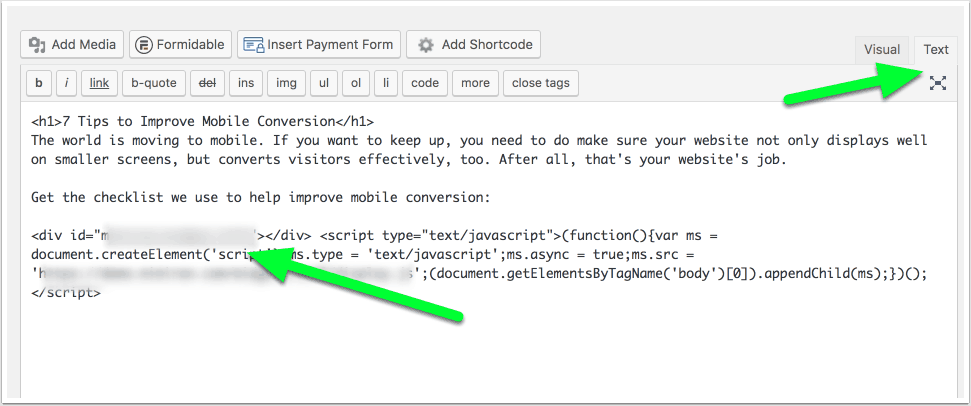Viewport: 971px width, 406px height.
Task: Insert the more tag button
Action: point(475,83)
